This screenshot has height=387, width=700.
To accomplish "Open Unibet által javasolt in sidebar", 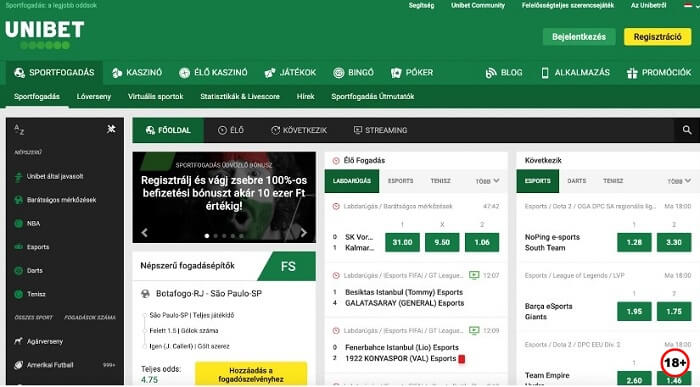I will point(49,176).
